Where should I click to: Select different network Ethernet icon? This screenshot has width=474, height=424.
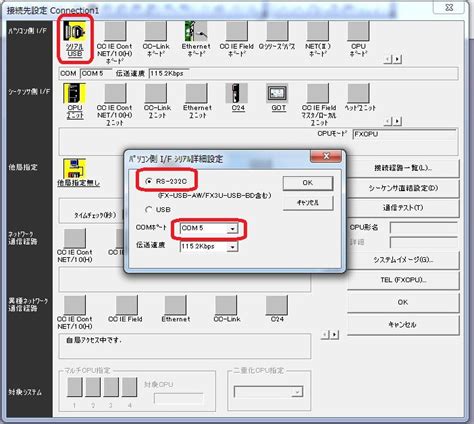point(176,305)
